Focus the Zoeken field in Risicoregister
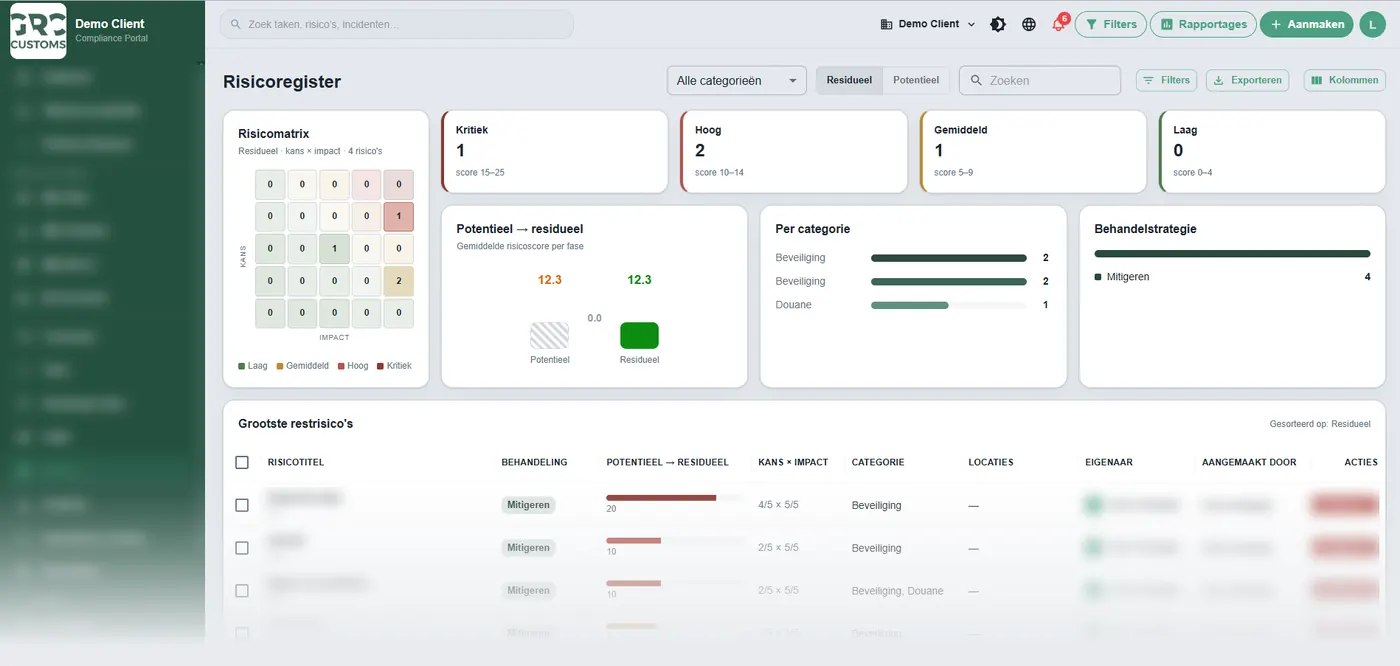 [1040, 80]
